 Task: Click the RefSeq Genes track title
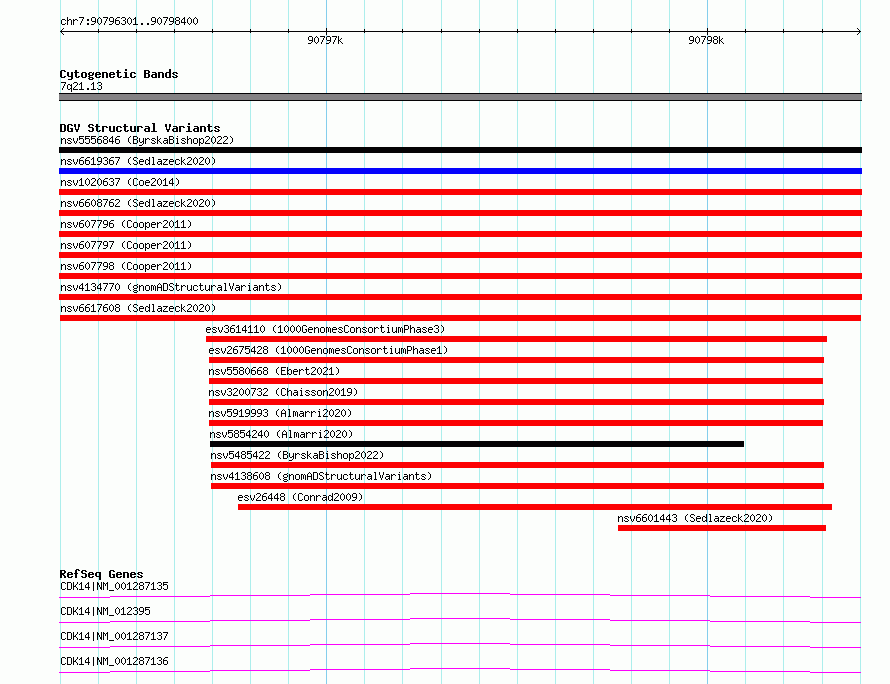coord(101,574)
